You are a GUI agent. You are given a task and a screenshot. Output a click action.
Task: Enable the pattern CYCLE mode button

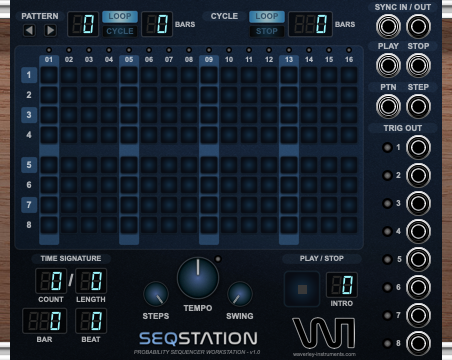click(x=120, y=31)
